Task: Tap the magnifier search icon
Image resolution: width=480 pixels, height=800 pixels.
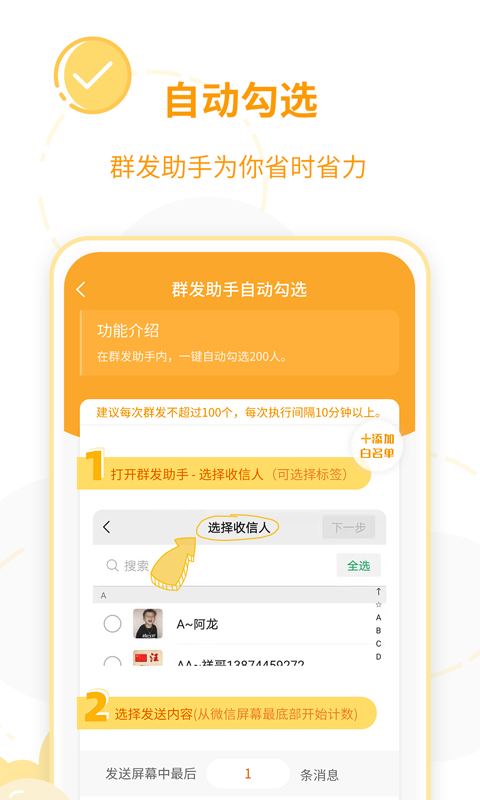Action: 112,565
